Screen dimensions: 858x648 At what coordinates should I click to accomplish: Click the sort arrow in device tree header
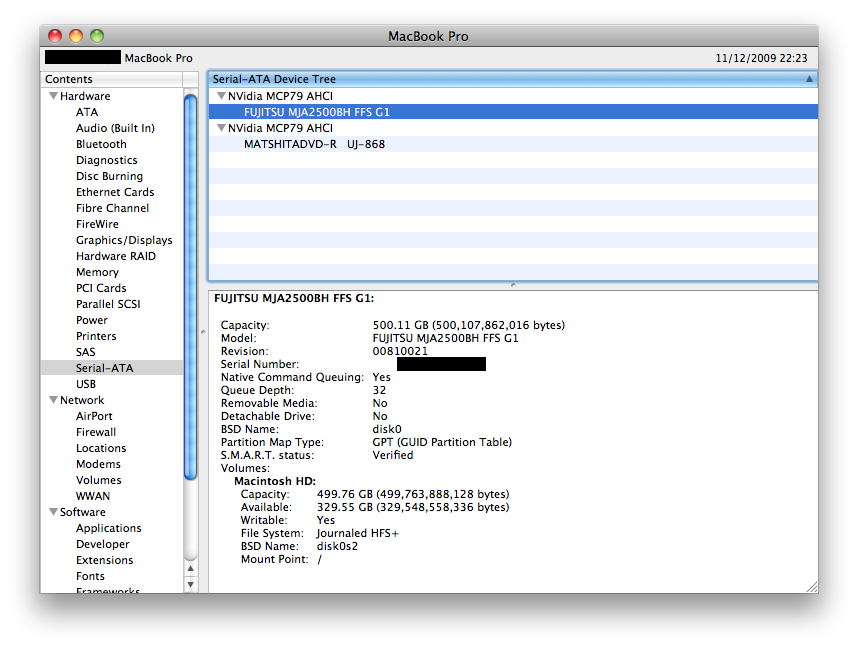[x=809, y=79]
